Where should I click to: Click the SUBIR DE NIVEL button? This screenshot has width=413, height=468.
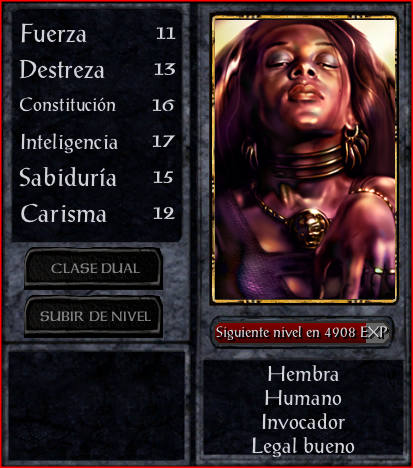[x=94, y=316]
